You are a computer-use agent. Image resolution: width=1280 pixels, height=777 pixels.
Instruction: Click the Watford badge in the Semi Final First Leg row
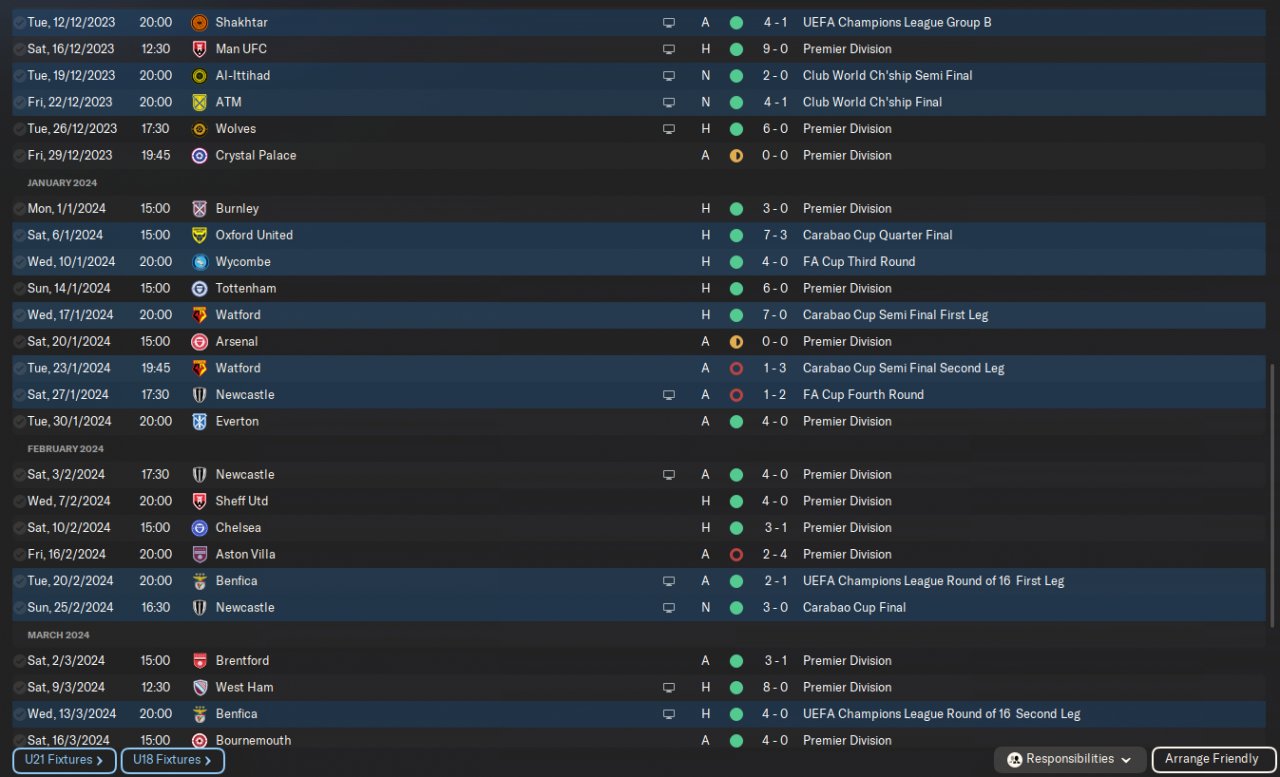coord(199,315)
